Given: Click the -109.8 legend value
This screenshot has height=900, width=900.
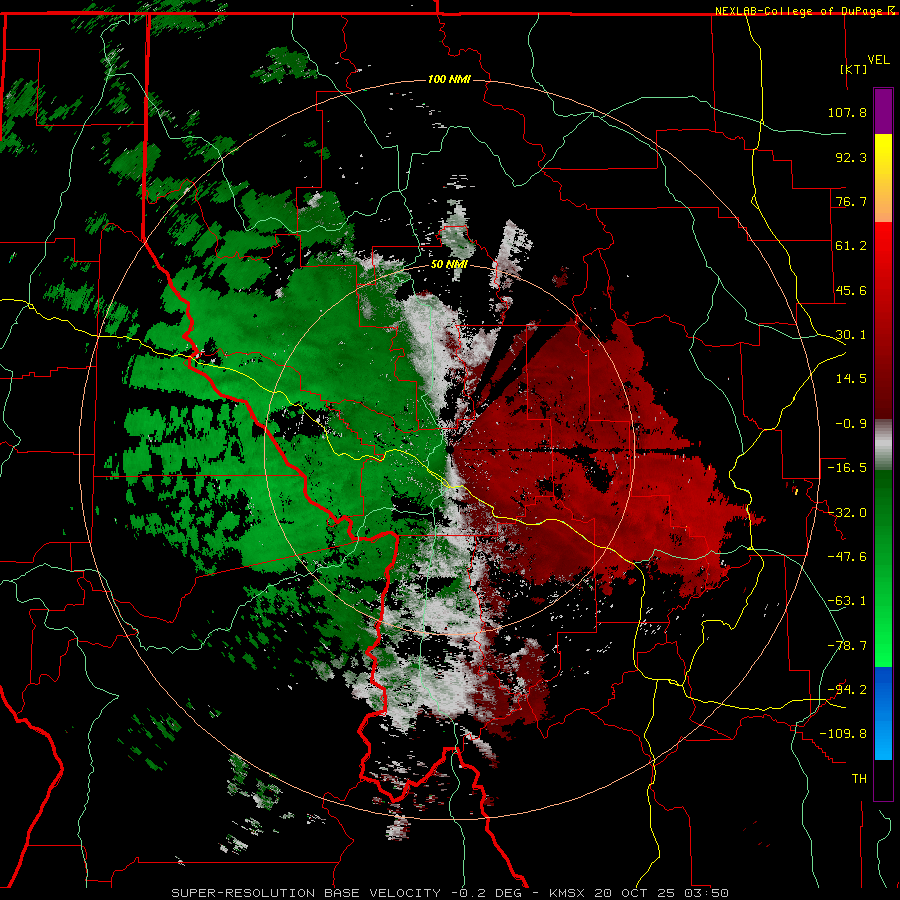Looking at the screenshot, I should pyautogui.click(x=843, y=734).
